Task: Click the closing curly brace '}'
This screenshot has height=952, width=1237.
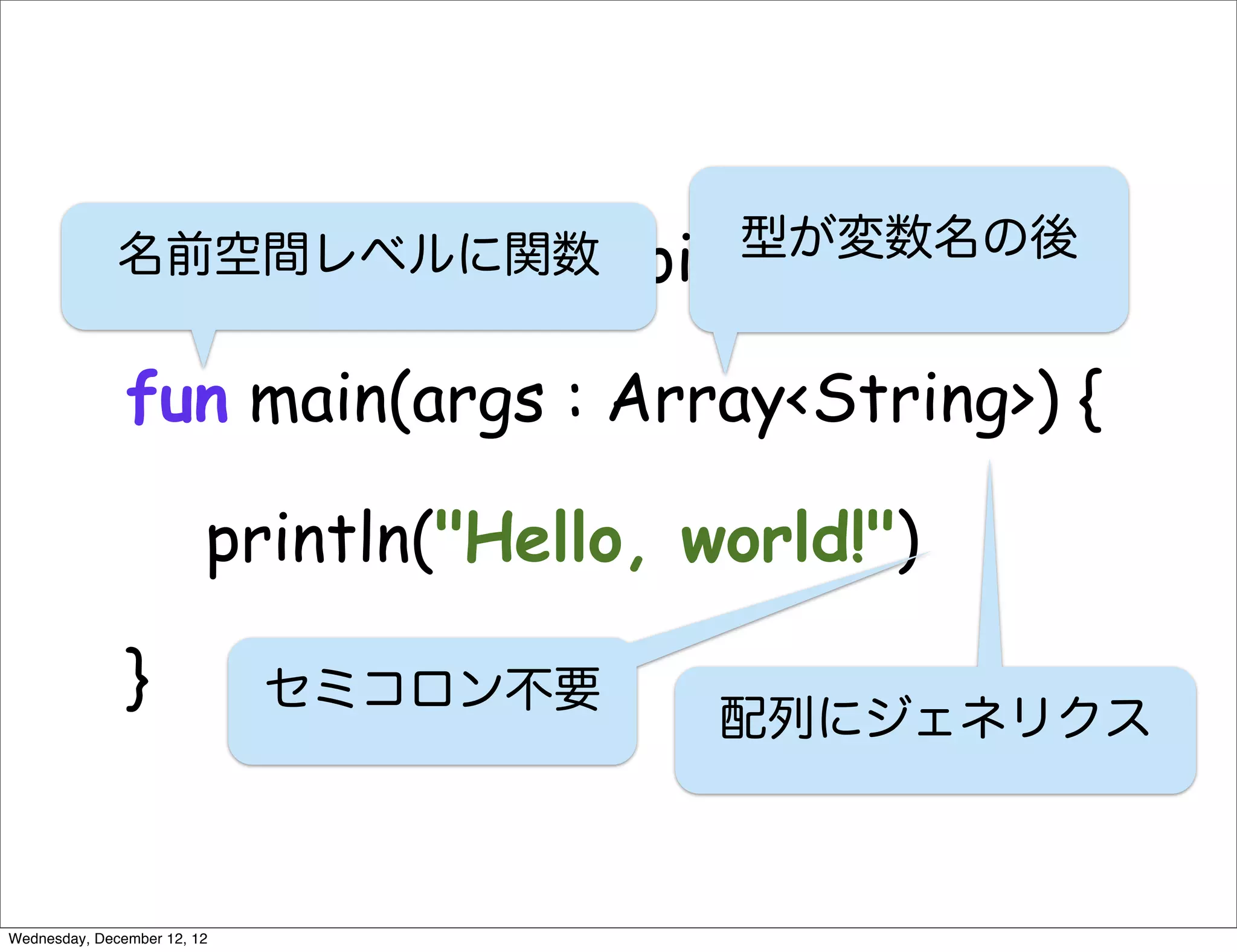Action: click(x=137, y=679)
